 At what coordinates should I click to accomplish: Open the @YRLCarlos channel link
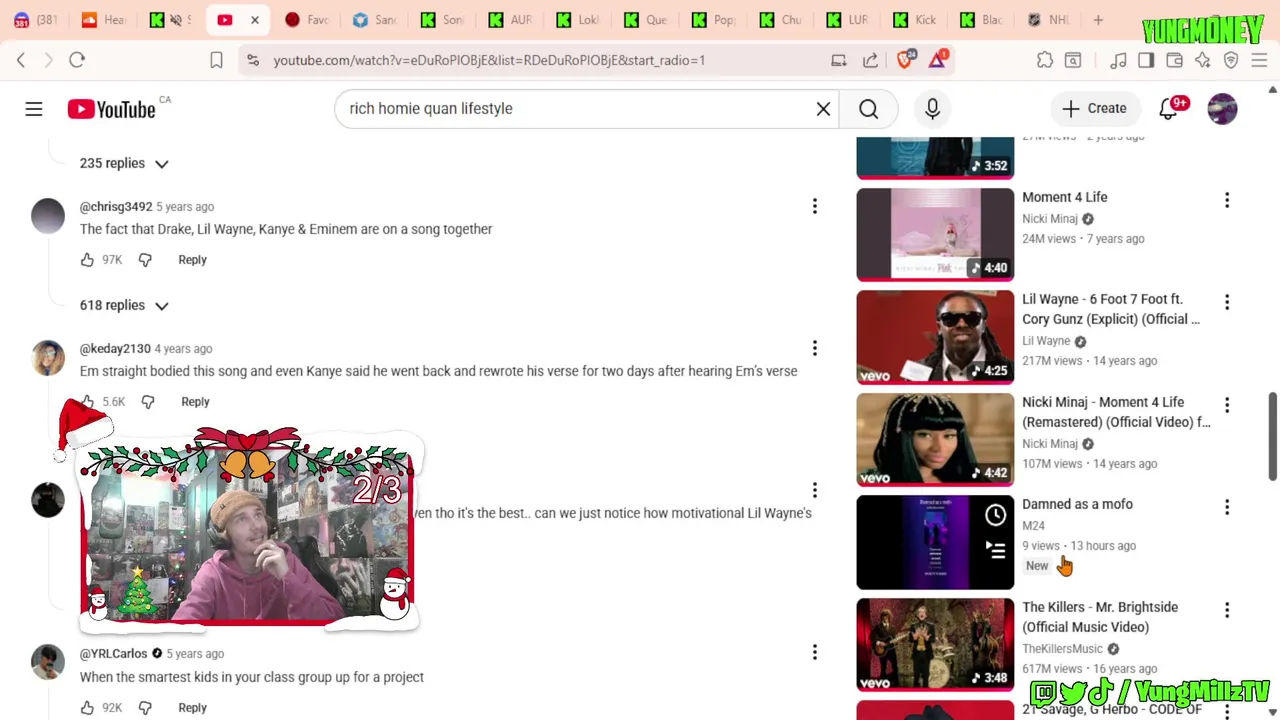pos(113,654)
